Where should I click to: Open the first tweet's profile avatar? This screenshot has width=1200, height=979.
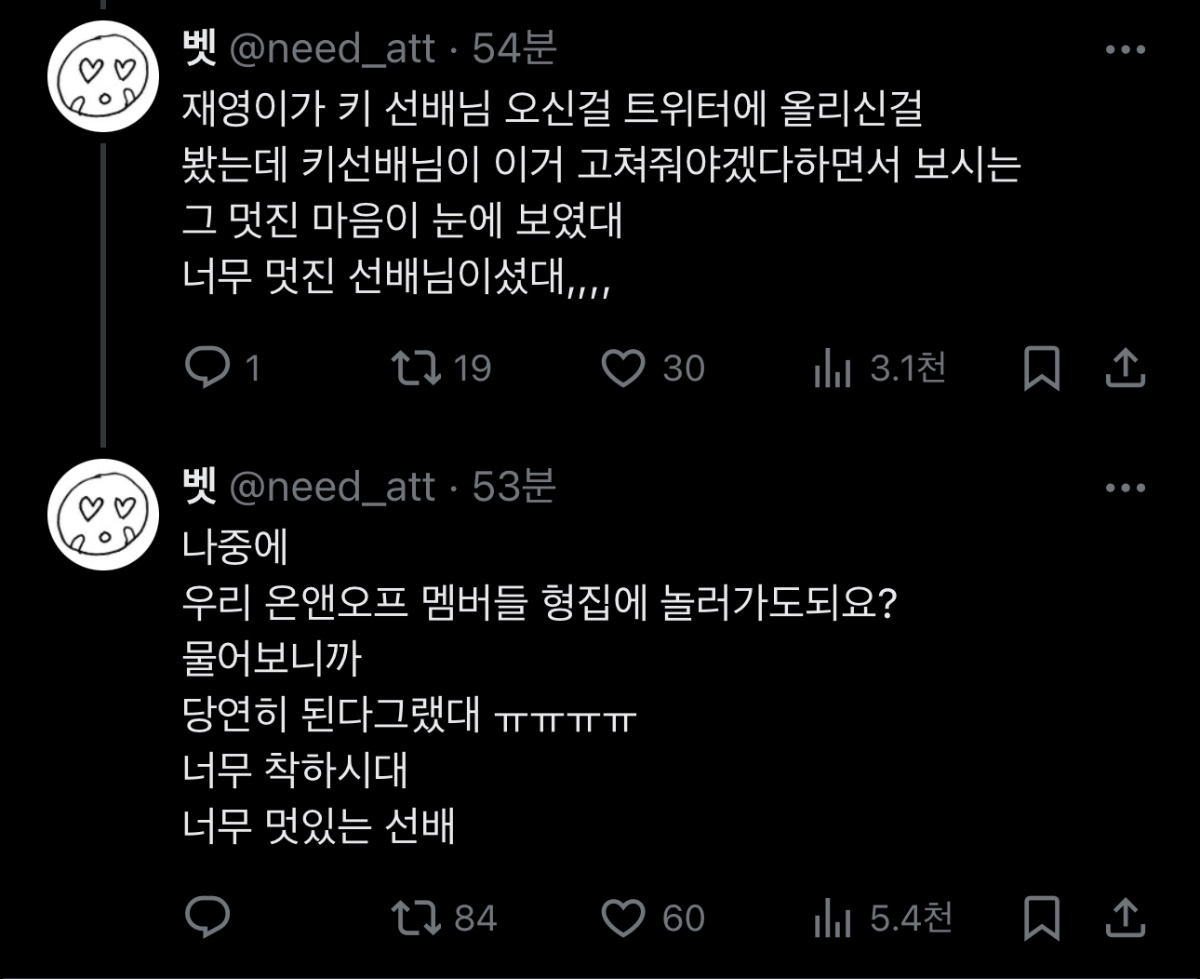point(105,79)
